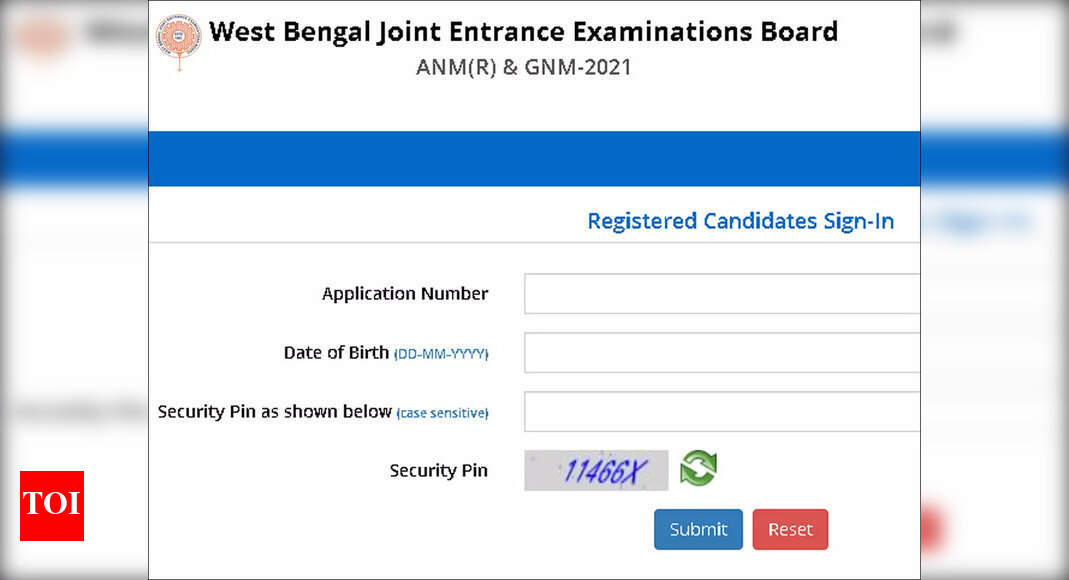Click the DD-MM-YYYY format hint
This screenshot has width=1069, height=580.
441,354
